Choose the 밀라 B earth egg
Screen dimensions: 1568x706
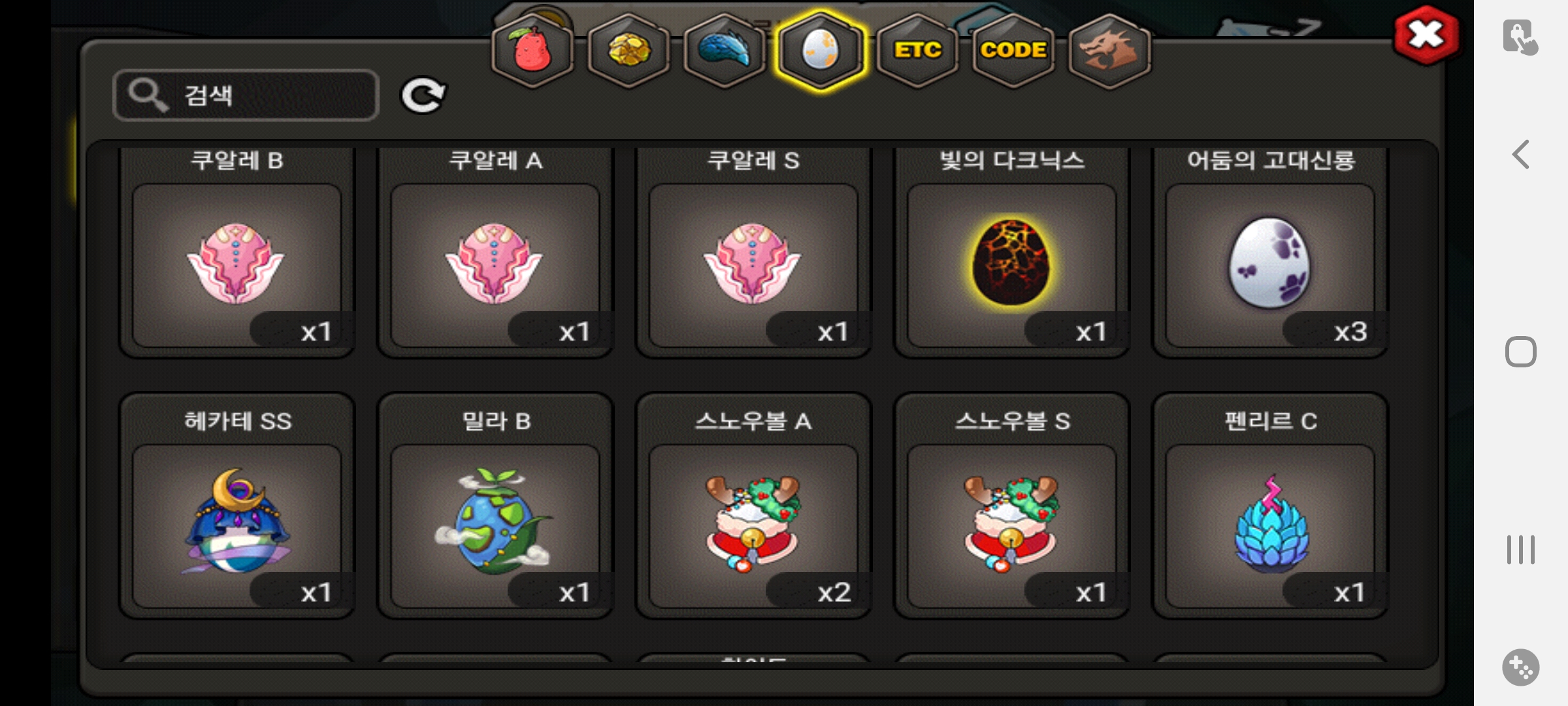click(495, 505)
